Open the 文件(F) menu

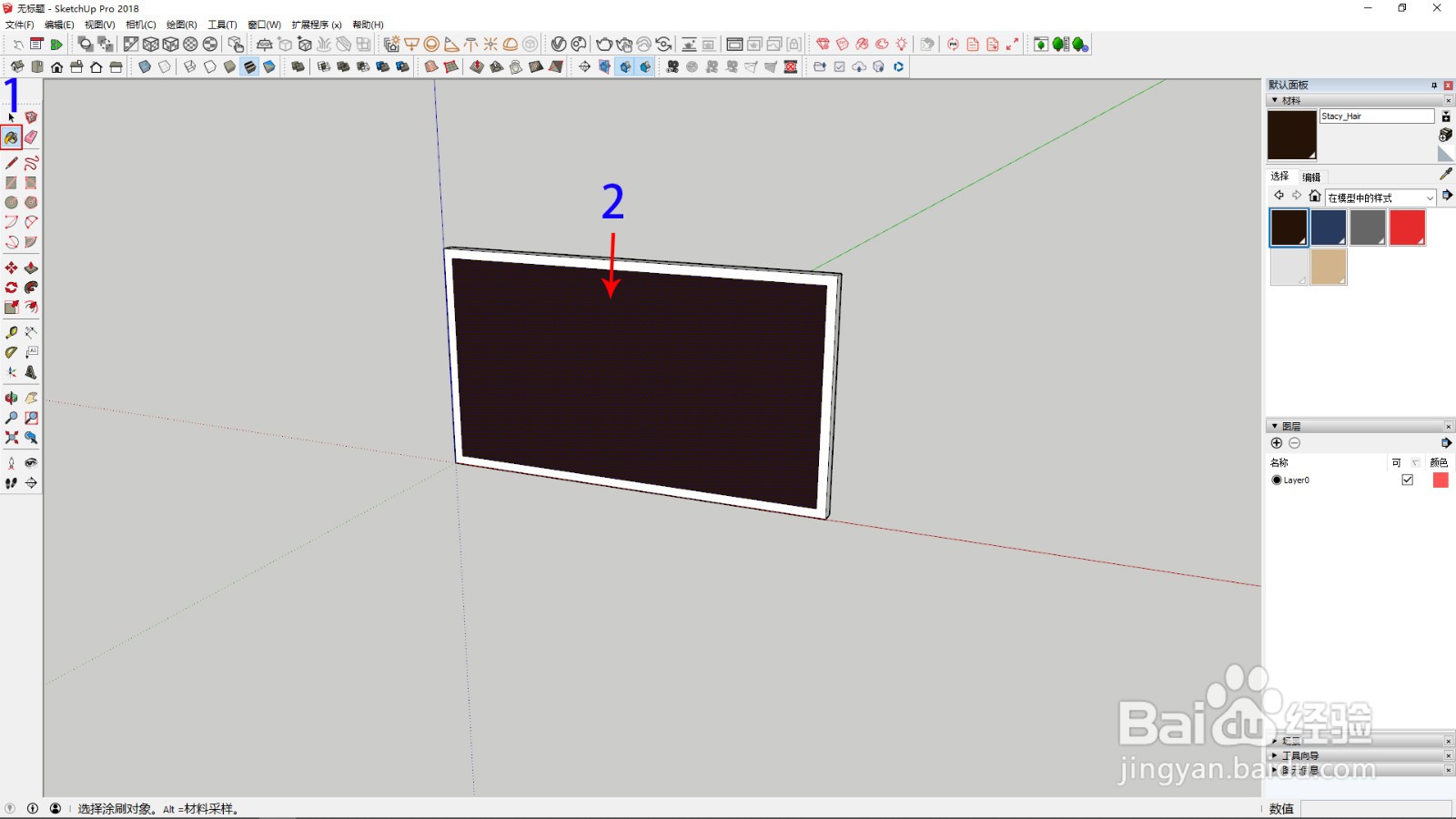[20, 25]
